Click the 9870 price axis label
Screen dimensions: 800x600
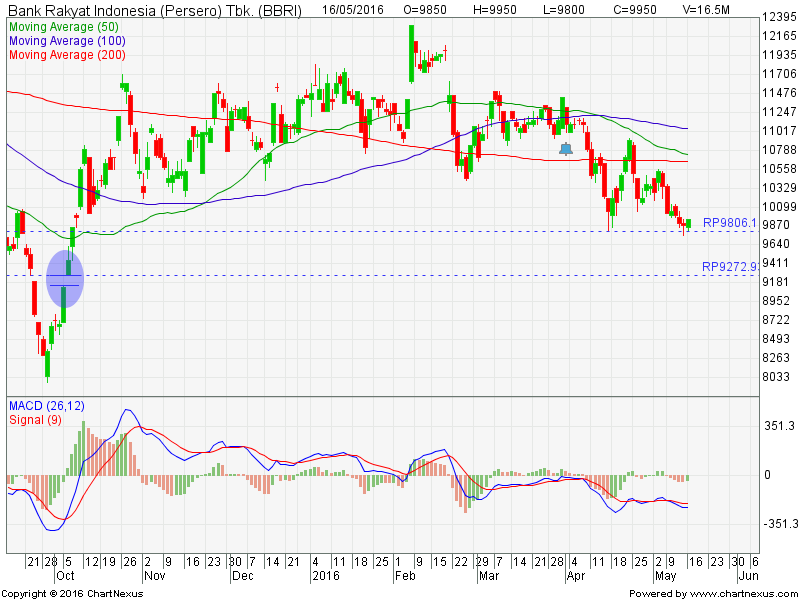tap(776, 225)
